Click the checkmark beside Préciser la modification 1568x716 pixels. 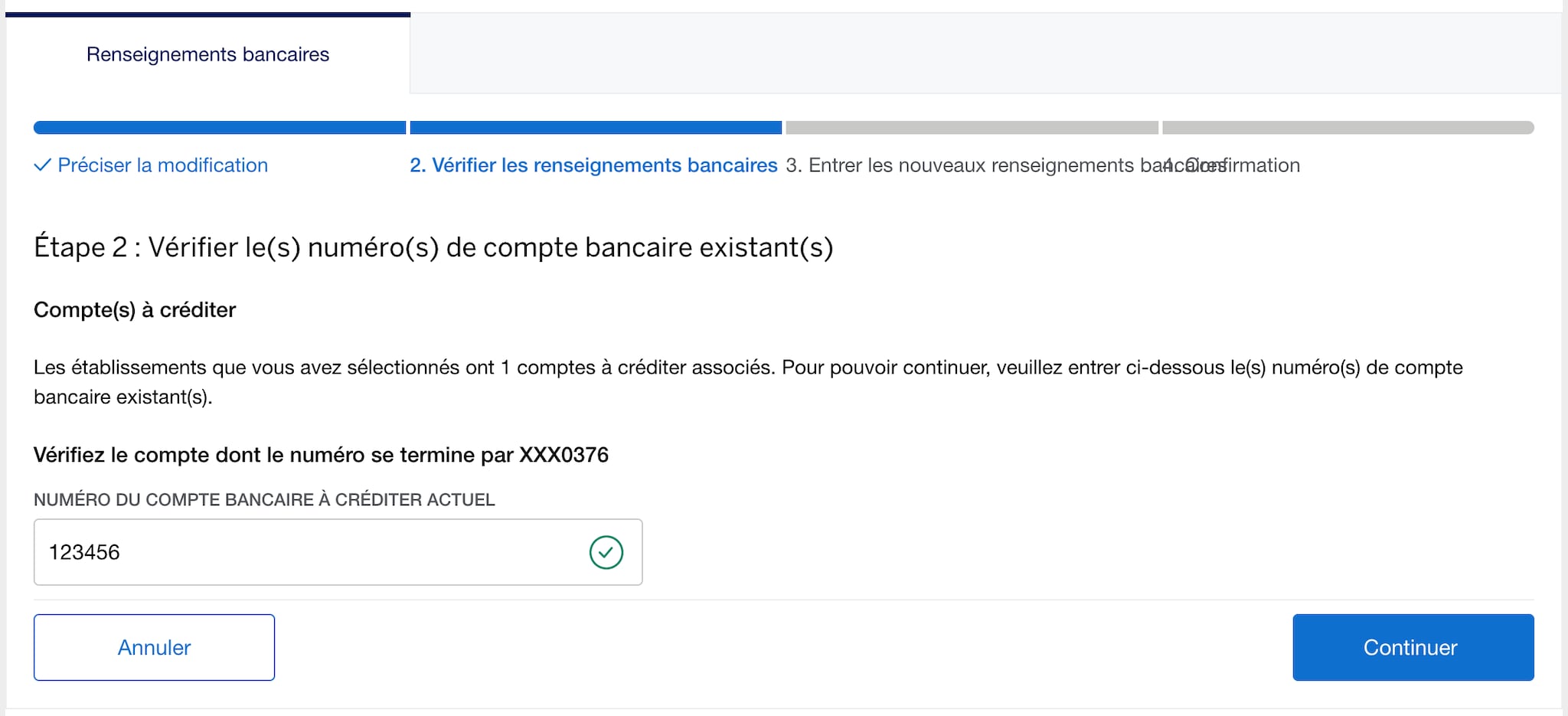[43, 165]
